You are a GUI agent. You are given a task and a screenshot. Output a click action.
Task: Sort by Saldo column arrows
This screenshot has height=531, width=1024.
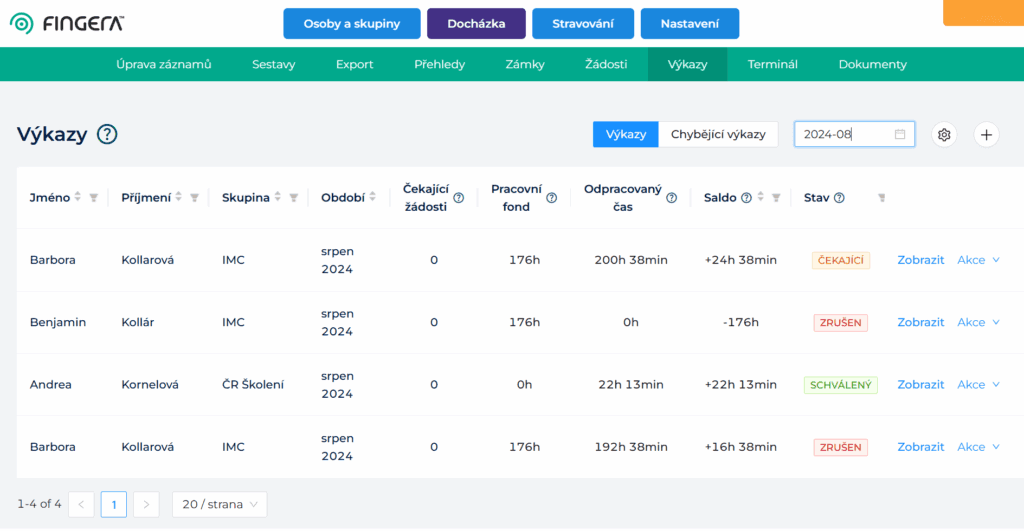tap(760, 197)
